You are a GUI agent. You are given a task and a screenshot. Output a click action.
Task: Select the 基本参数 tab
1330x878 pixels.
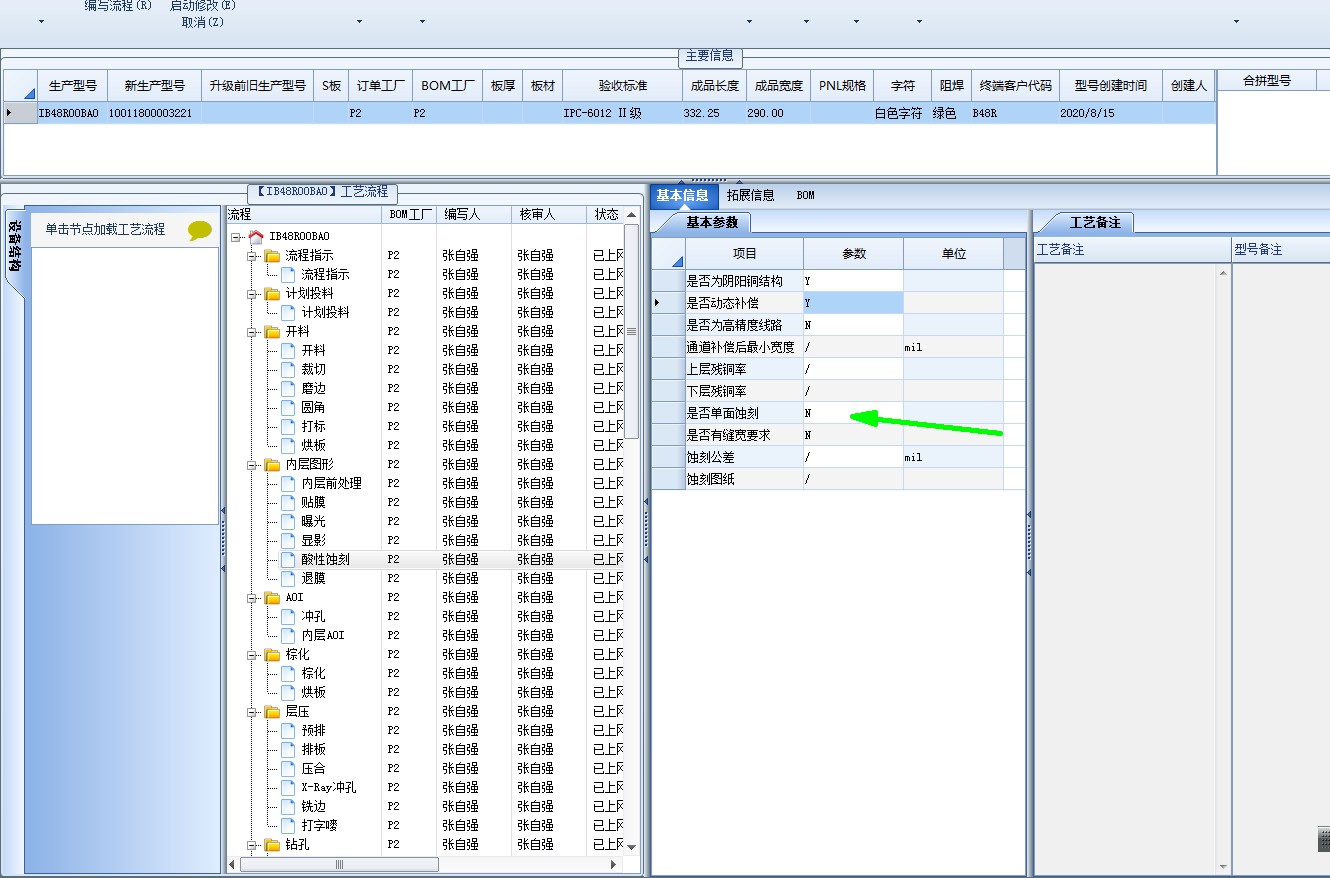point(711,222)
